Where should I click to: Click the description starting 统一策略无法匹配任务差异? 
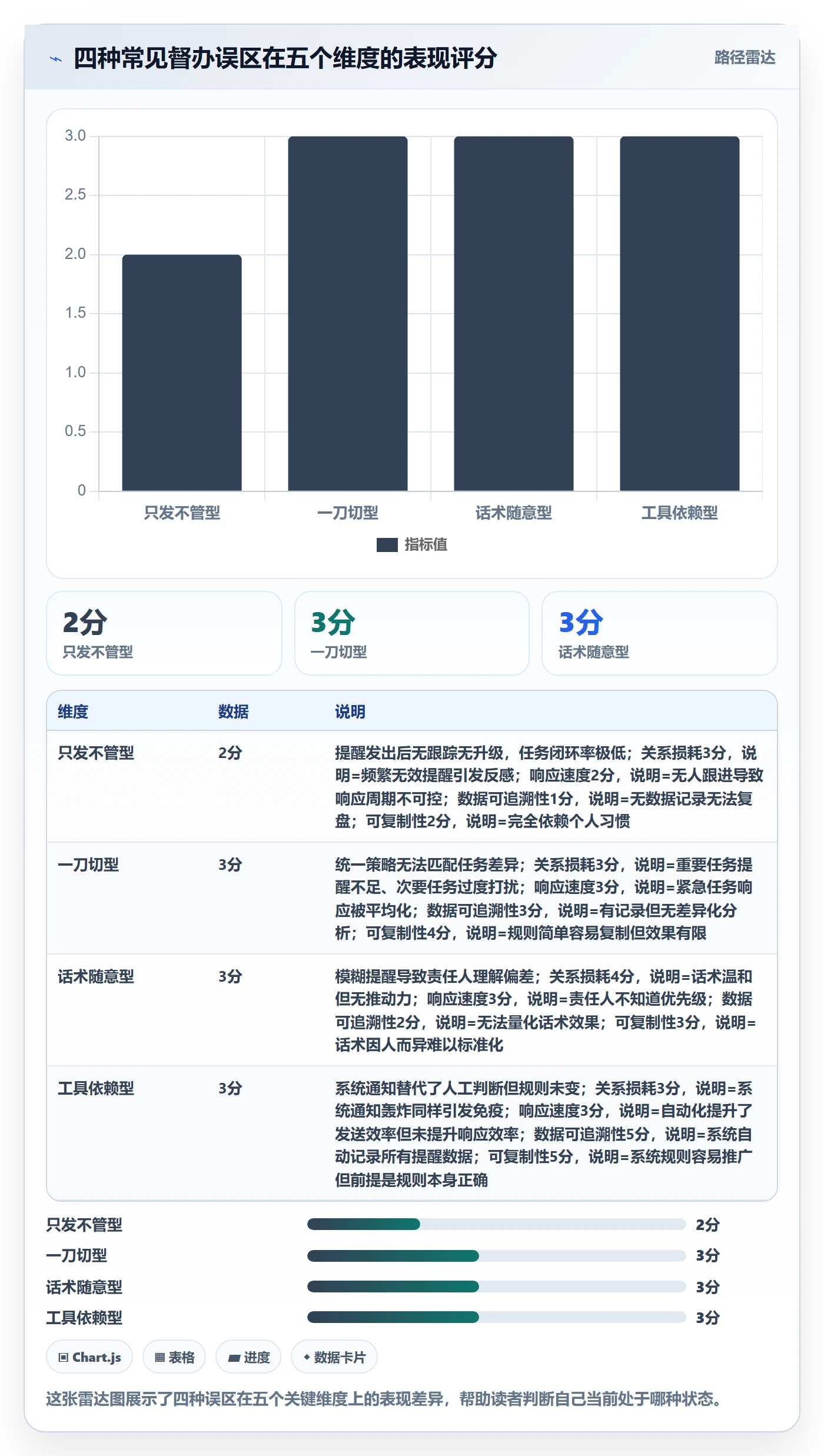pos(545,899)
